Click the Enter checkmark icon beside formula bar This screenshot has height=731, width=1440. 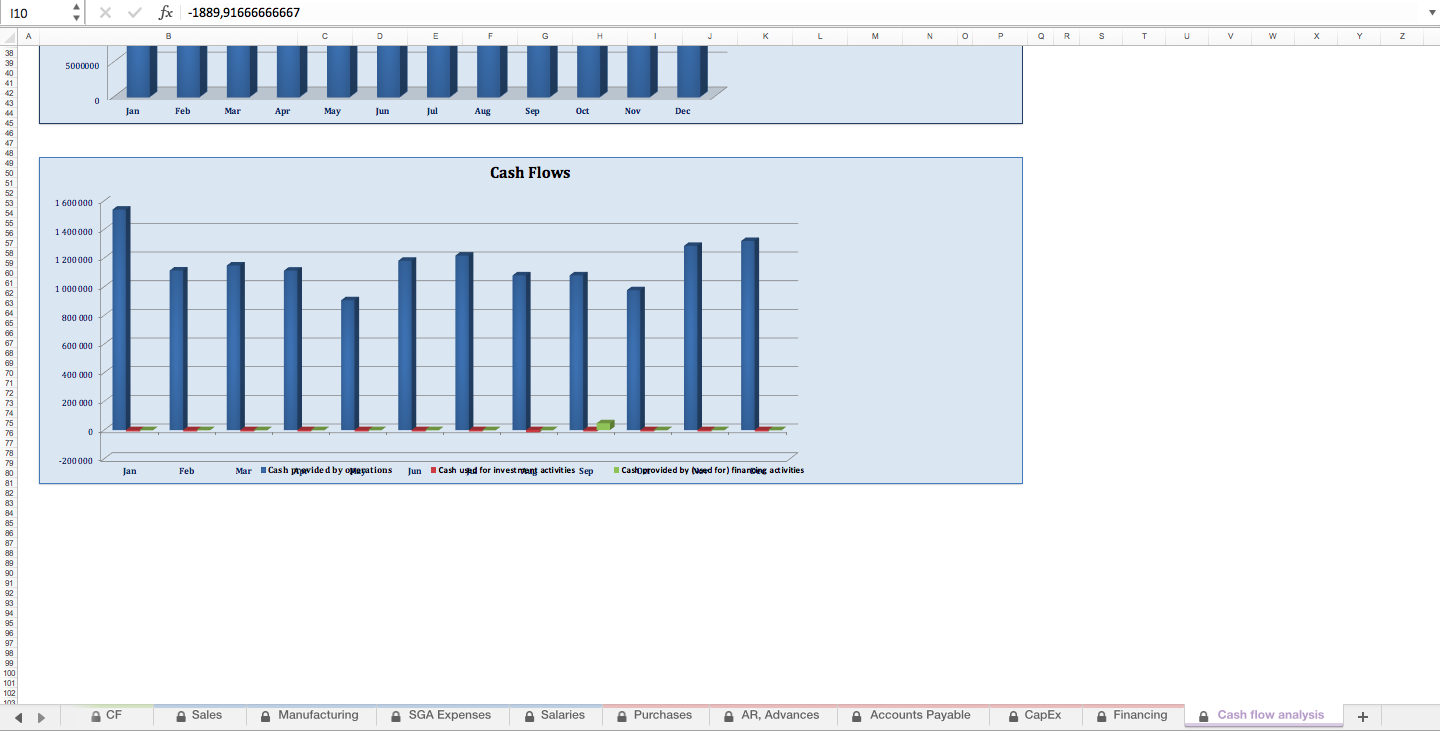coord(133,14)
